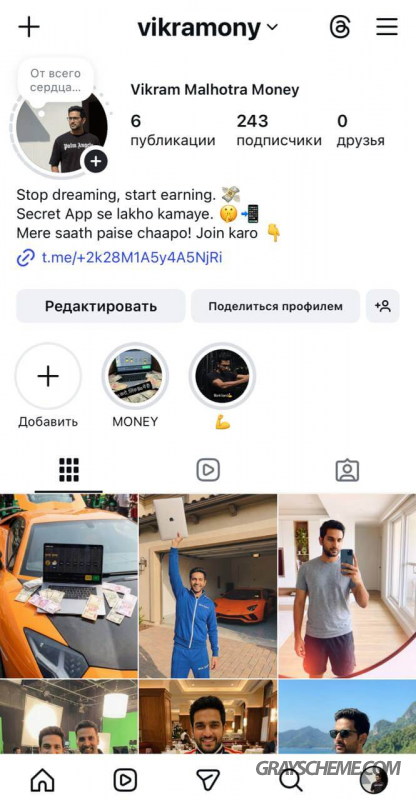416x800 pixels.
Task: Switch to the Reels tab
Action: point(208,470)
